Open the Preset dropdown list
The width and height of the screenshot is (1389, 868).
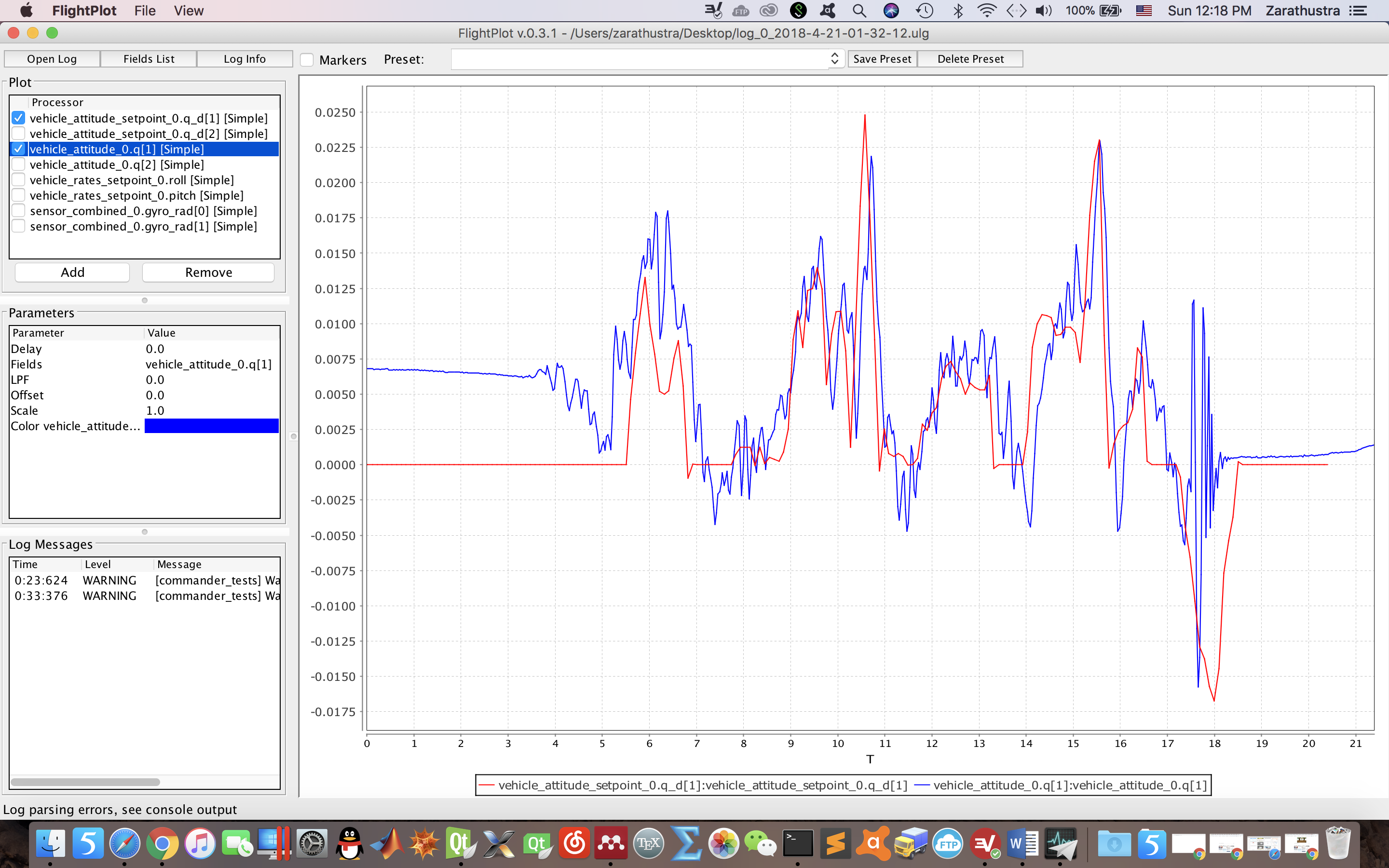pyautogui.click(x=834, y=58)
